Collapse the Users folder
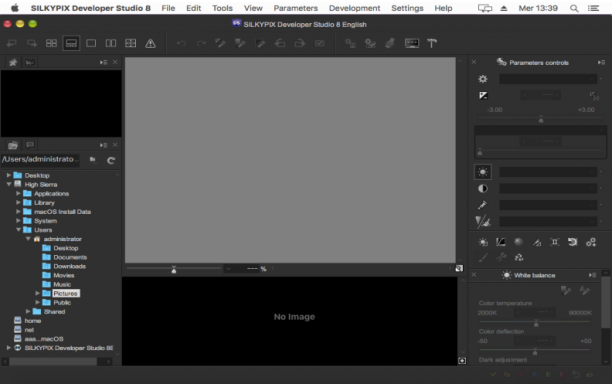This screenshot has height=384, width=612. [18, 230]
